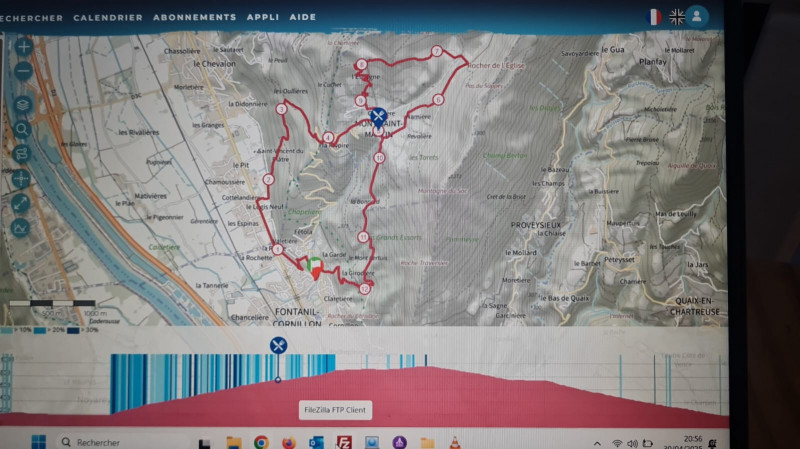Click the recenter map crosshair icon
800x449 pixels.
click(23, 179)
